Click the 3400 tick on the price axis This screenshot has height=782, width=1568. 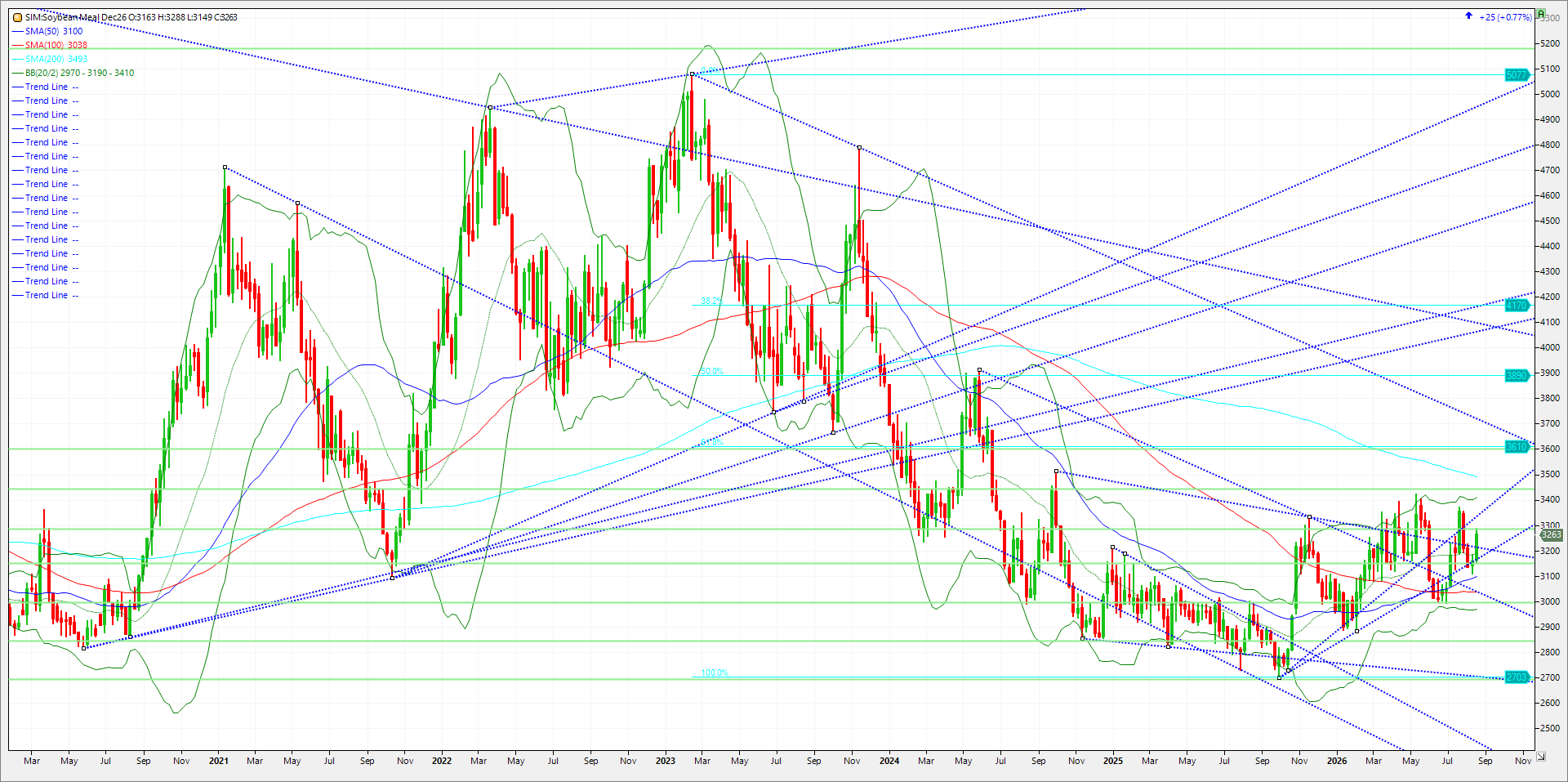pos(1549,499)
